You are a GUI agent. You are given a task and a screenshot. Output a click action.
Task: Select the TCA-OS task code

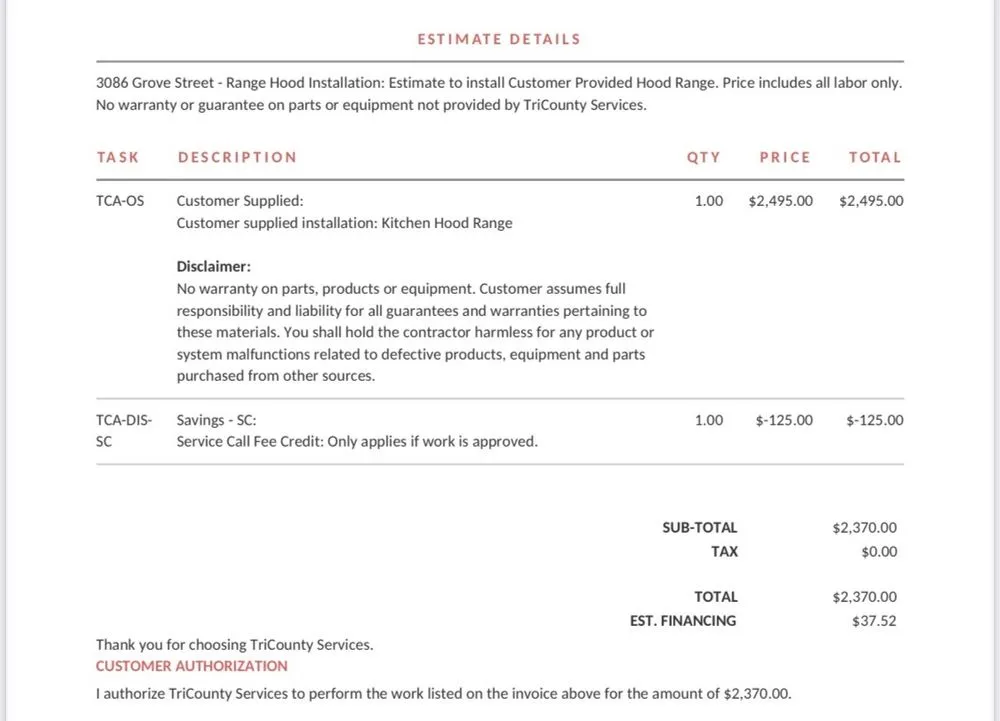click(120, 200)
